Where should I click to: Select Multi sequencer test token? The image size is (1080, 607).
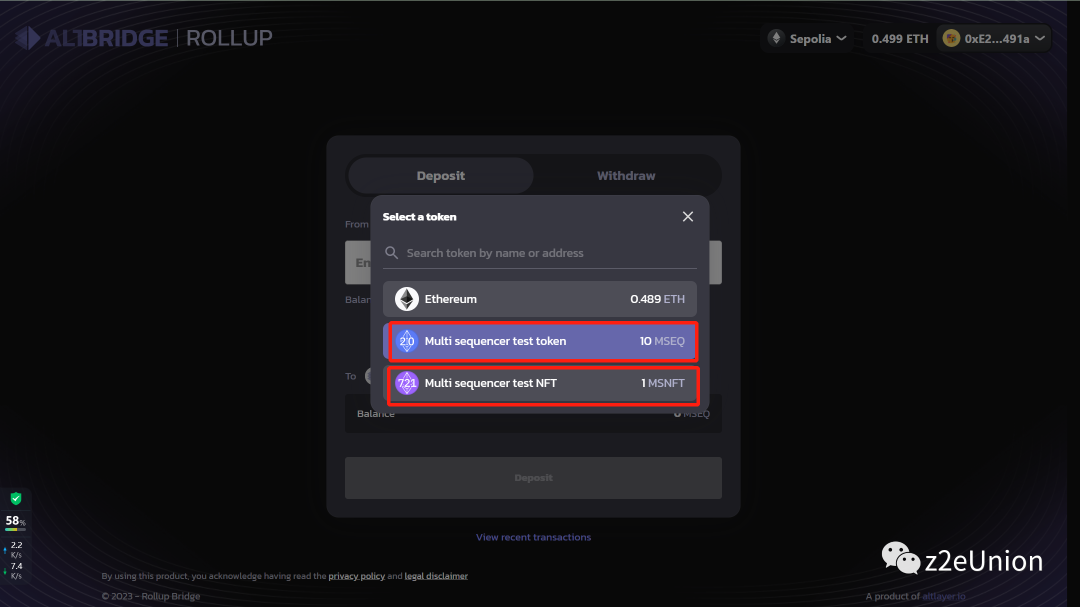(x=540, y=341)
